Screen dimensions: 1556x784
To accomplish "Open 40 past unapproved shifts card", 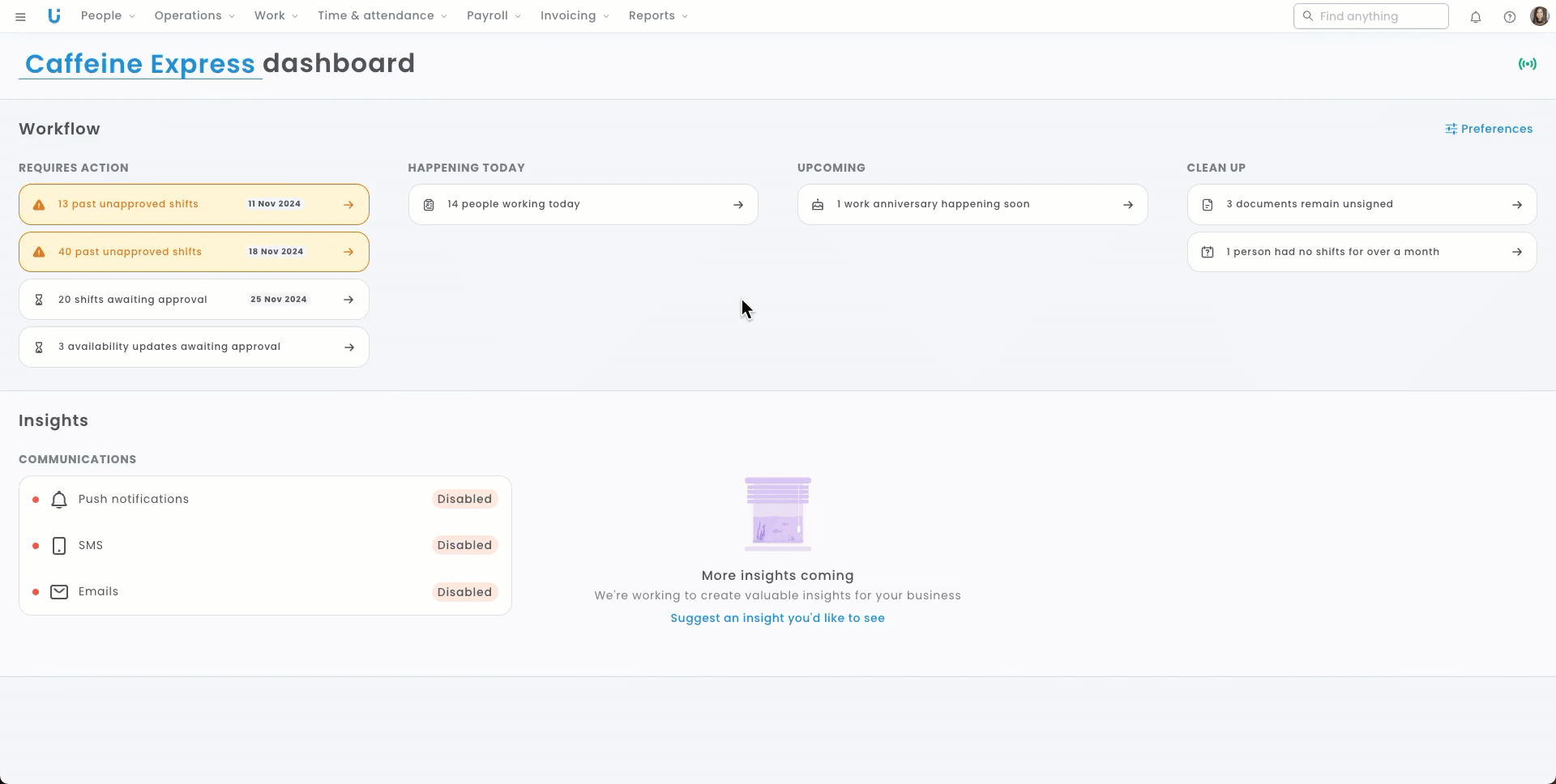I will [194, 252].
